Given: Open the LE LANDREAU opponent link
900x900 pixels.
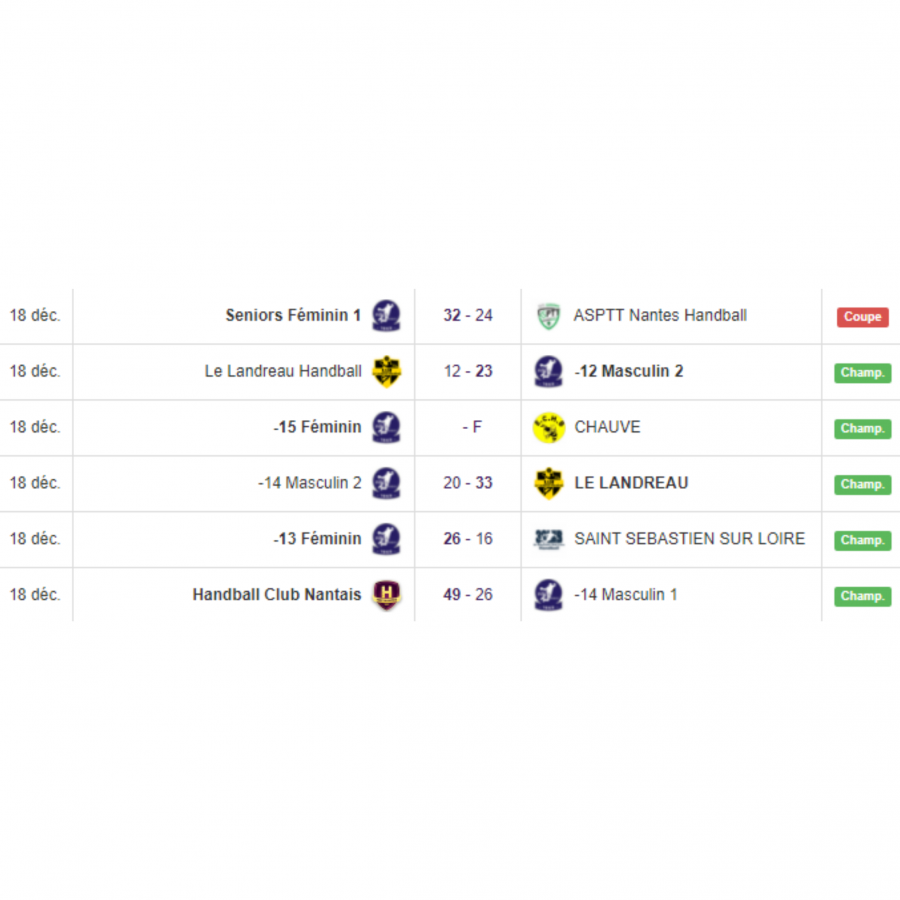Looking at the screenshot, I should pos(631,483).
